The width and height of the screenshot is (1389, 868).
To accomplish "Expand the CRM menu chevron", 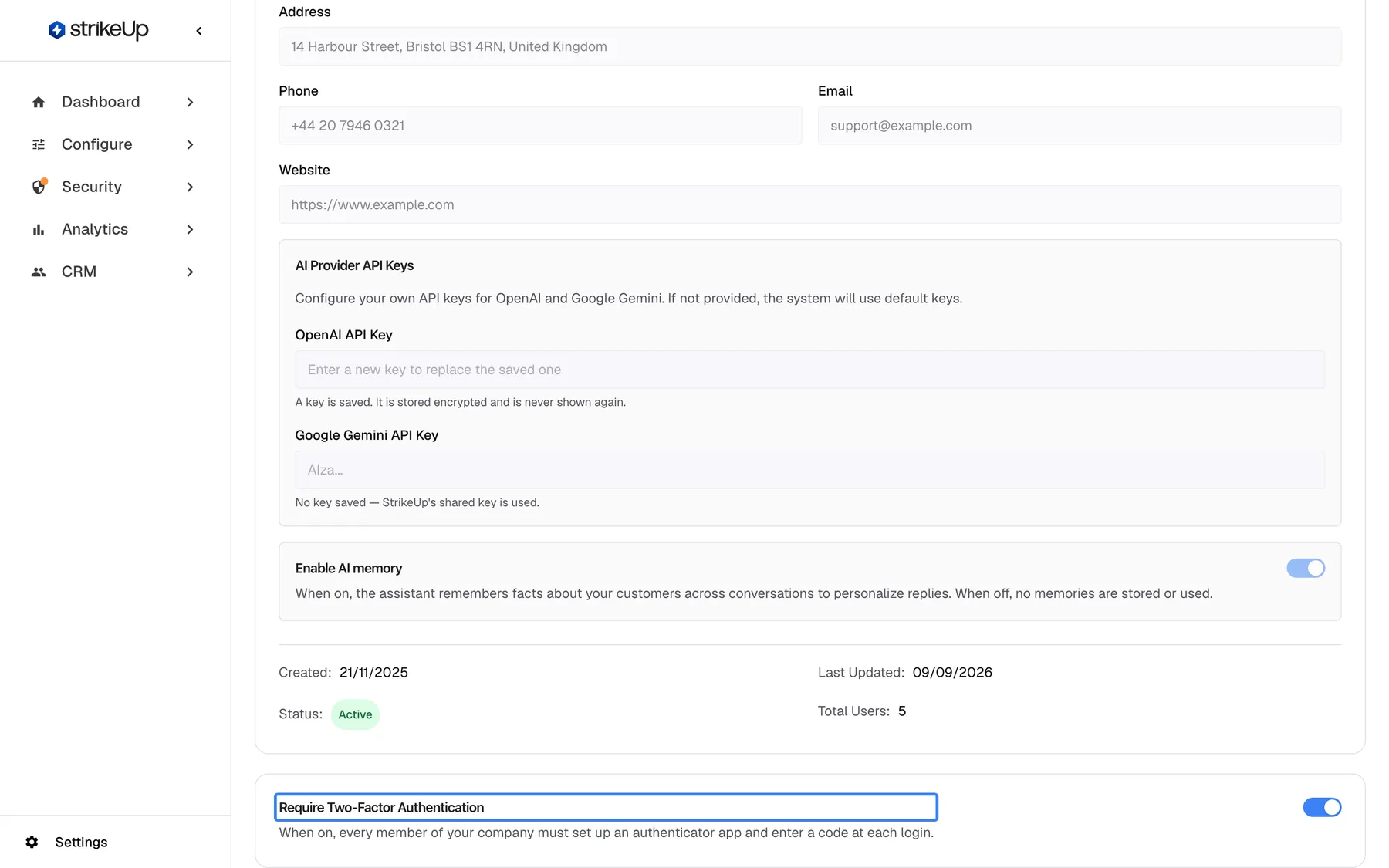I will pos(190,272).
